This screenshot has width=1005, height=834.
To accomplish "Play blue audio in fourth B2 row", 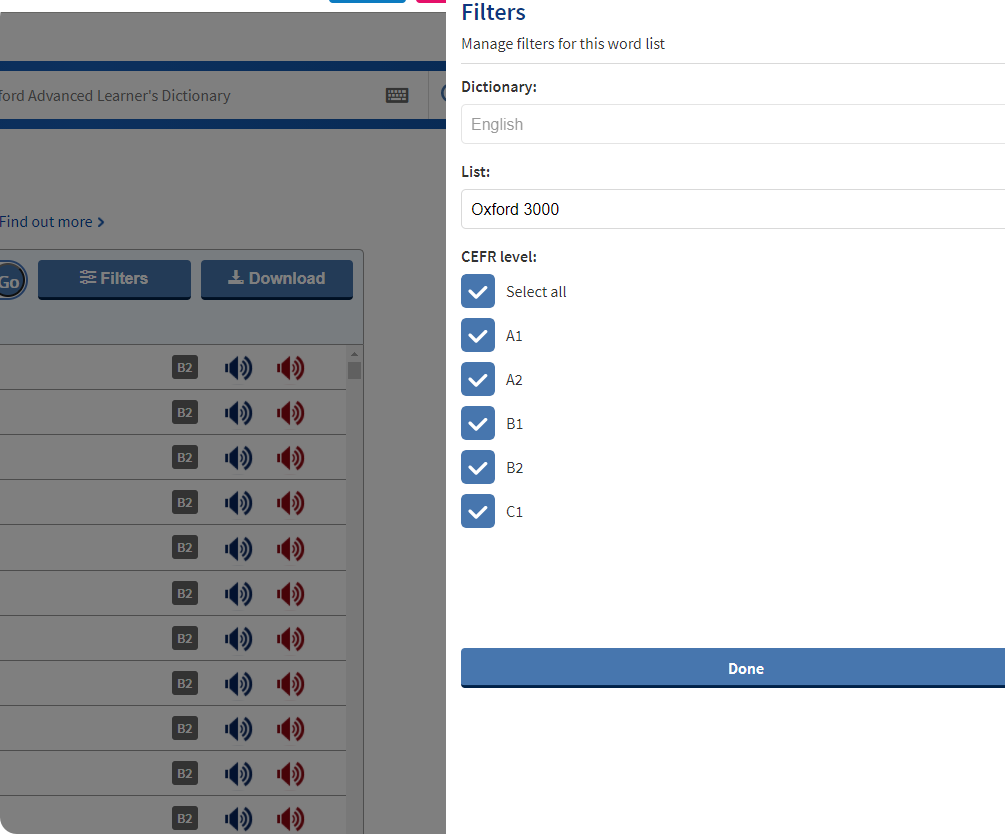I will coord(238,503).
